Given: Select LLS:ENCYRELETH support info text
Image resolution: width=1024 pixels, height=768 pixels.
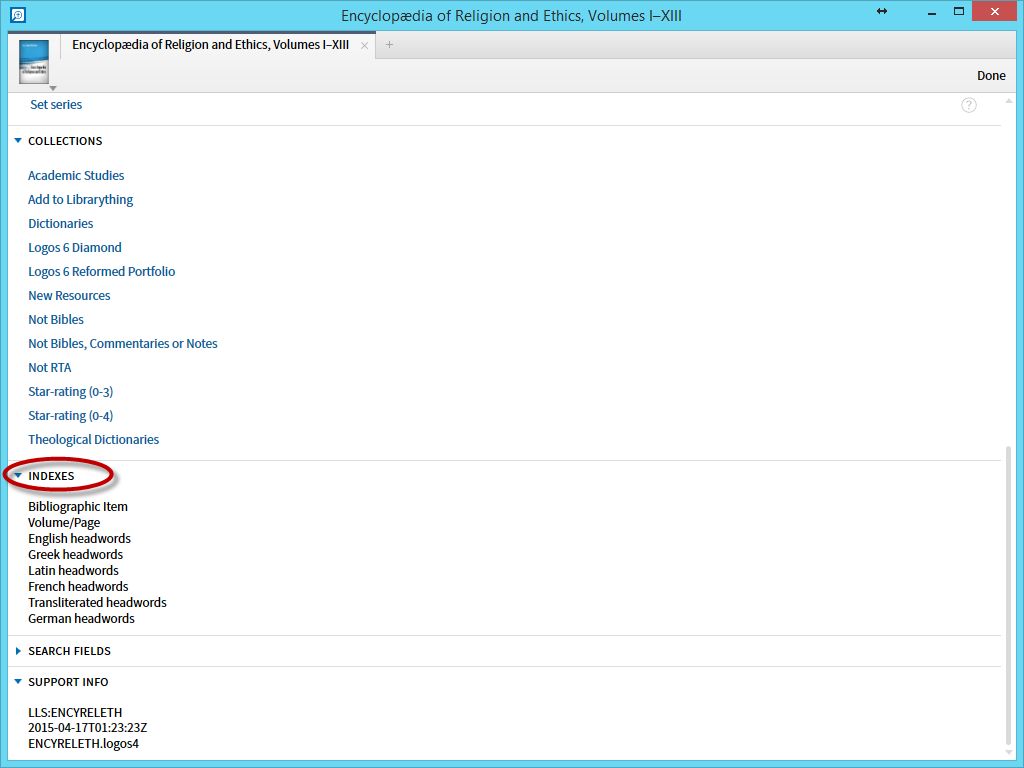Looking at the screenshot, I should (75, 712).
